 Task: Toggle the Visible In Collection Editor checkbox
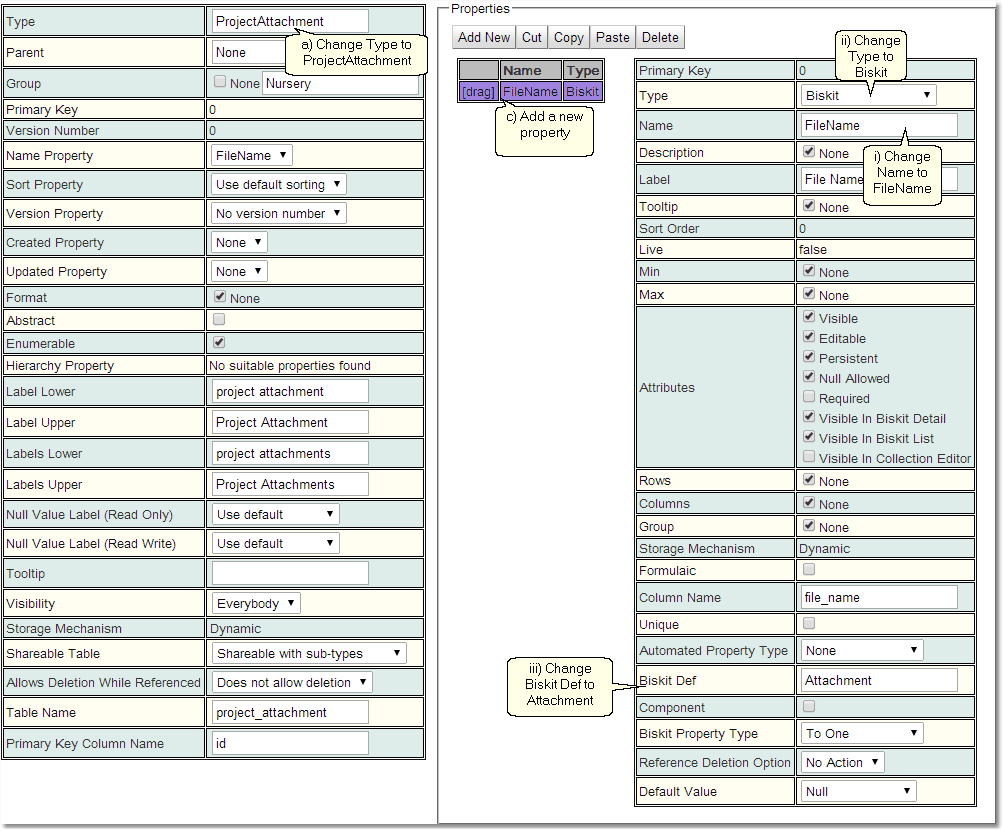point(809,458)
